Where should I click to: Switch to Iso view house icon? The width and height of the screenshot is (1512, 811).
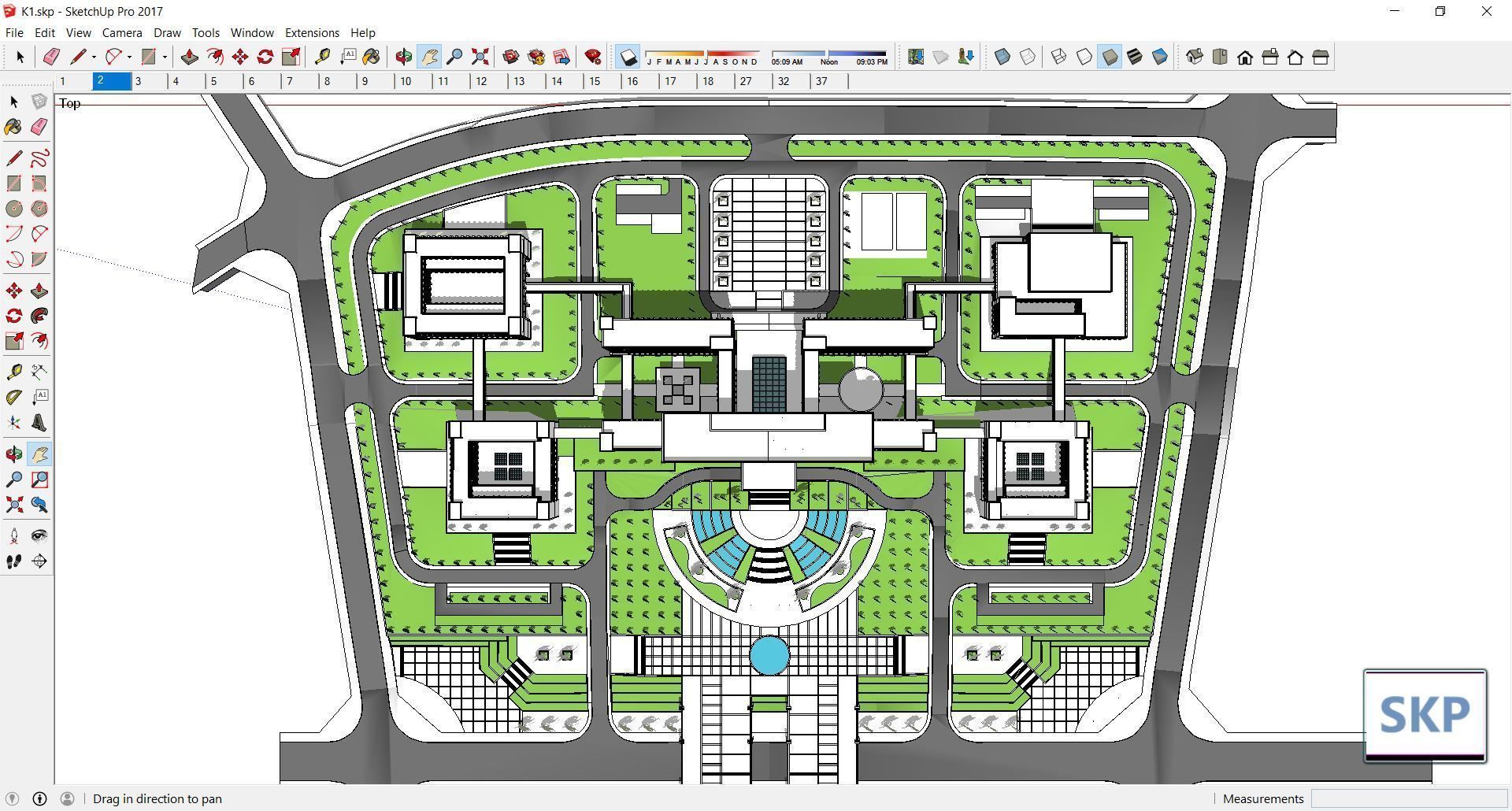coord(1195,57)
